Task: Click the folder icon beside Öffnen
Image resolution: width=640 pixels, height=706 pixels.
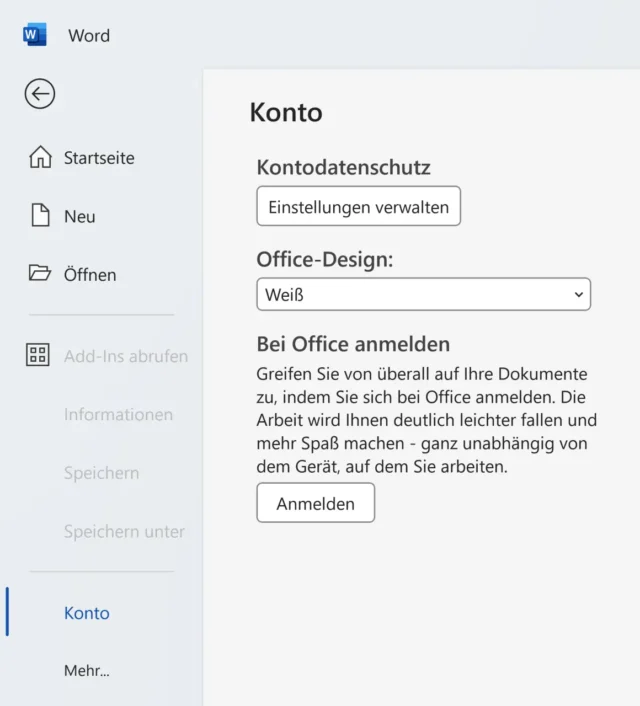Action: point(40,273)
